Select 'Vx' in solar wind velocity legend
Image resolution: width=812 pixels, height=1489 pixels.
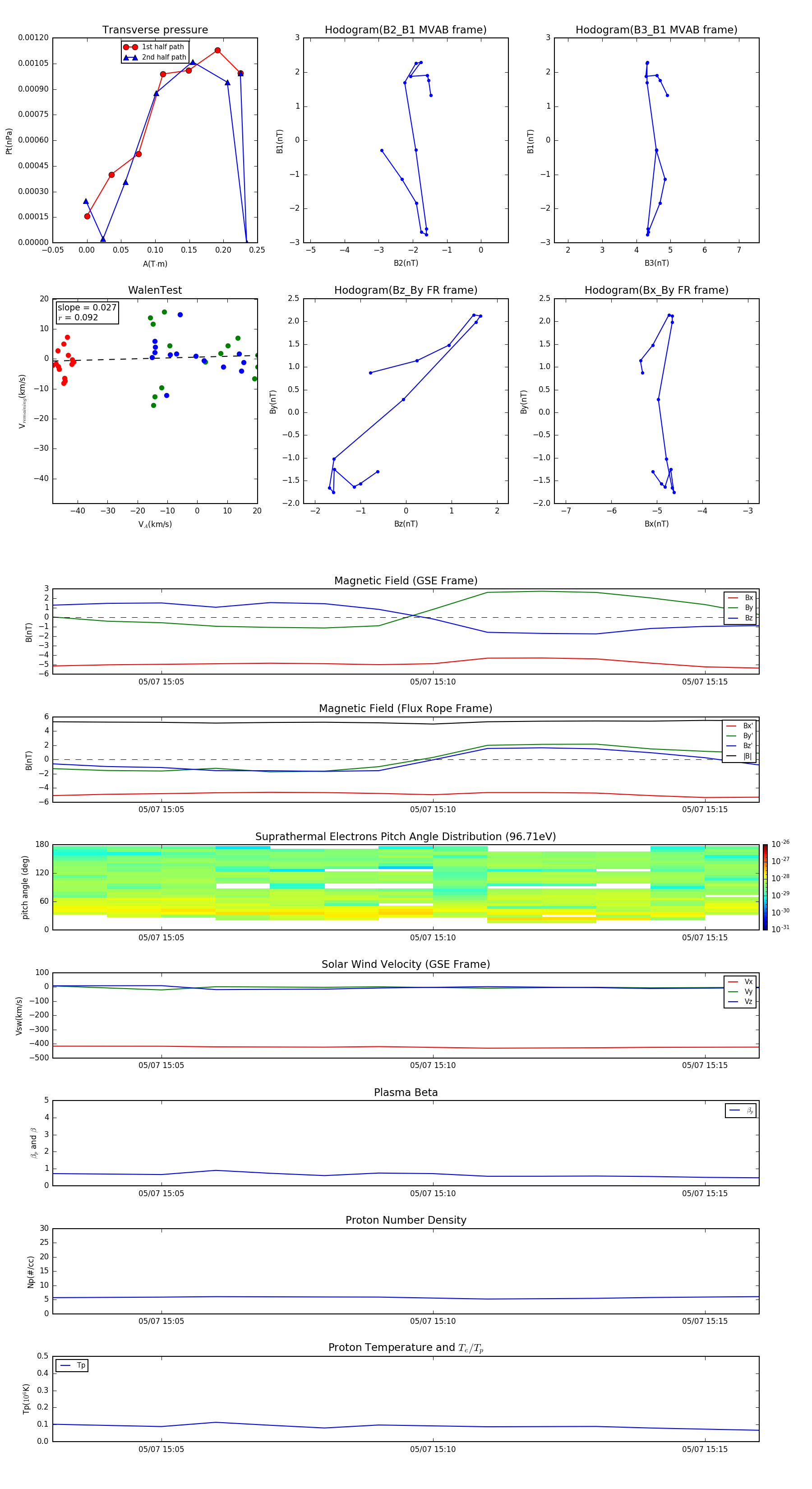pyautogui.click(x=740, y=982)
